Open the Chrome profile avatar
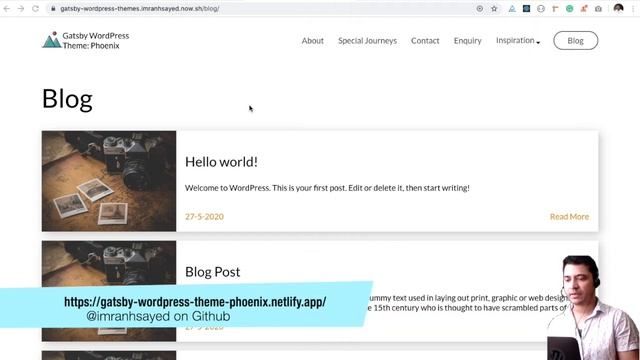640x360 pixels. click(x=618, y=8)
